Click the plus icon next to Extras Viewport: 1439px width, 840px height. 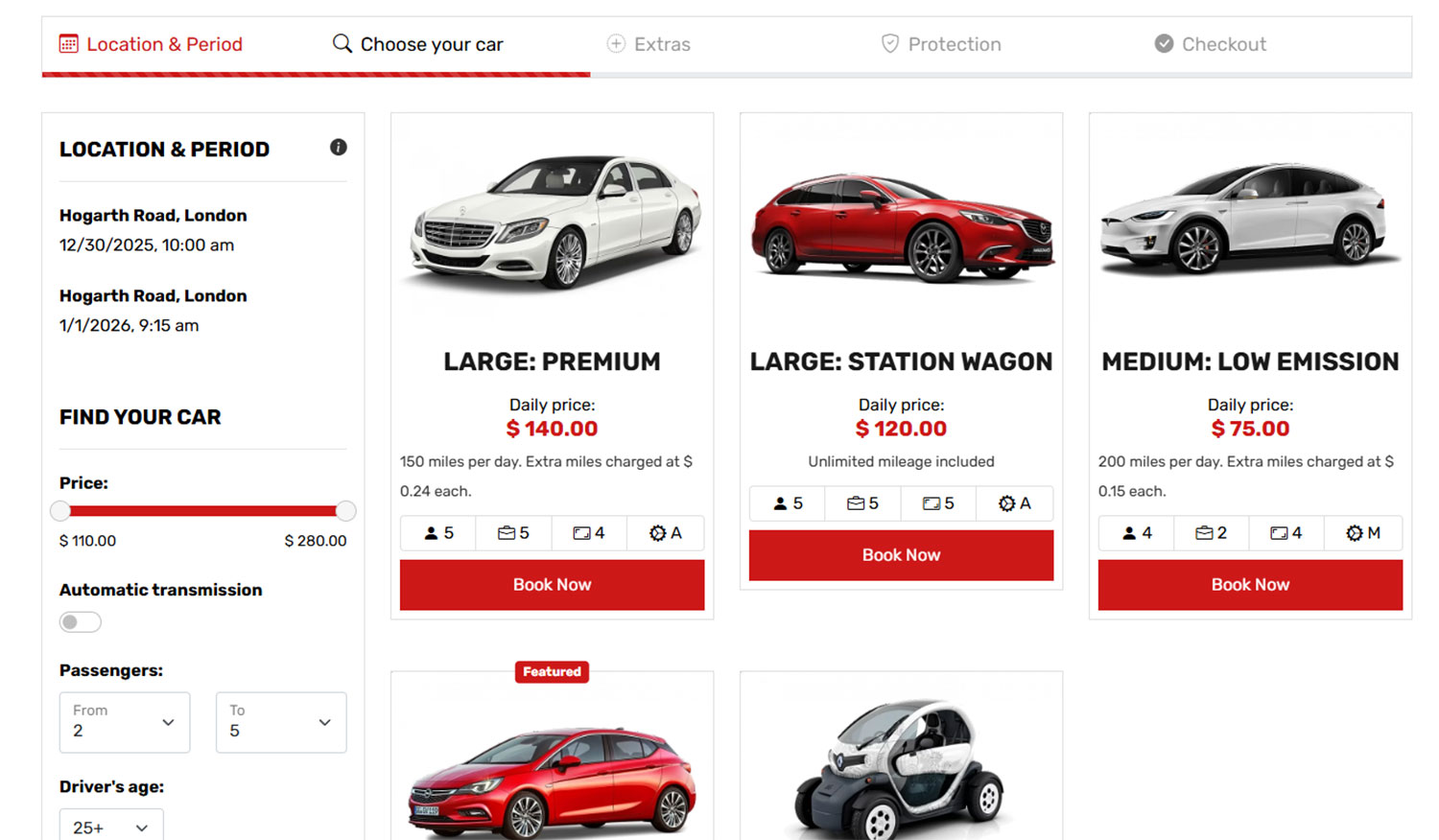[x=616, y=44]
